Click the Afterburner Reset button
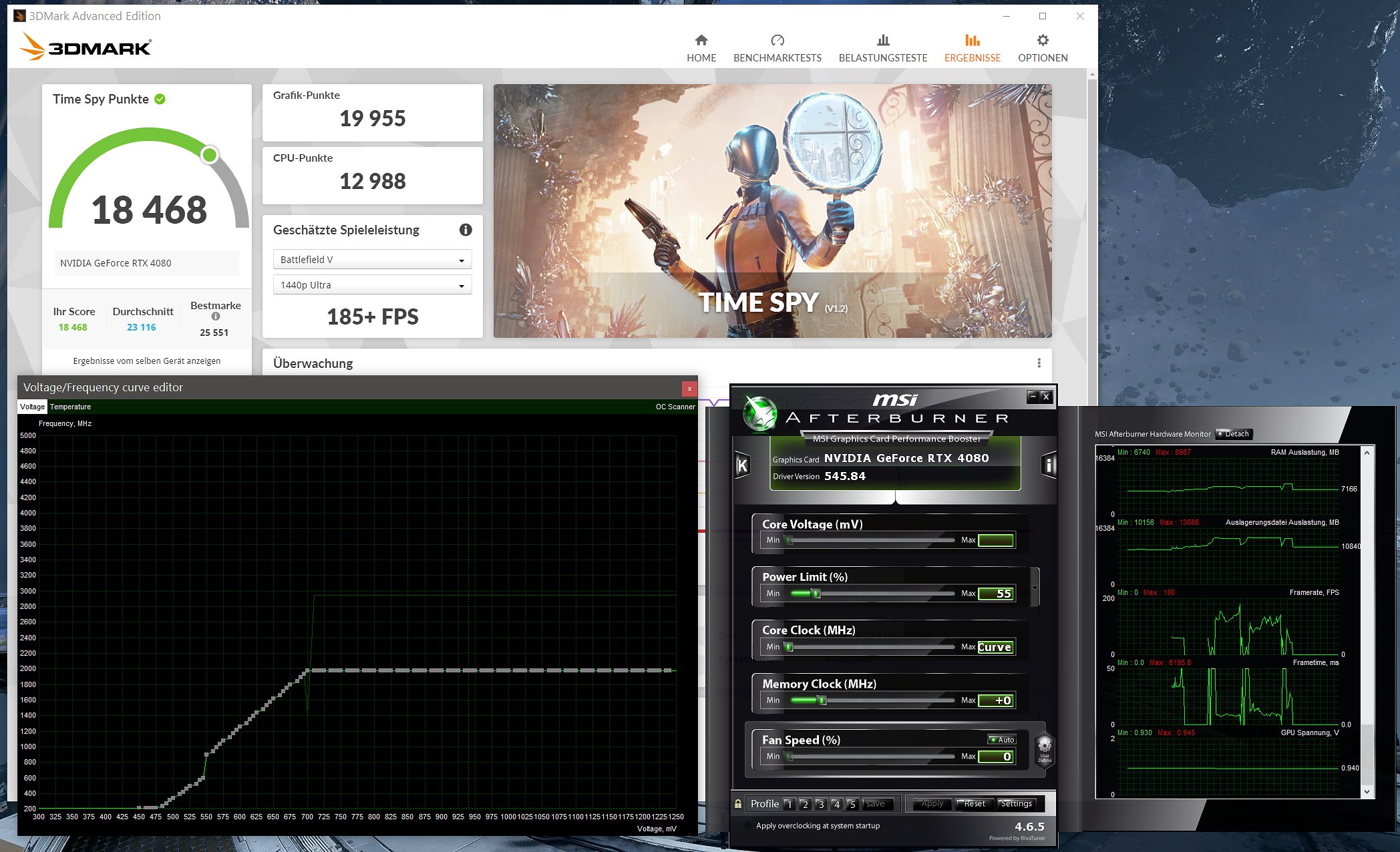 975,804
